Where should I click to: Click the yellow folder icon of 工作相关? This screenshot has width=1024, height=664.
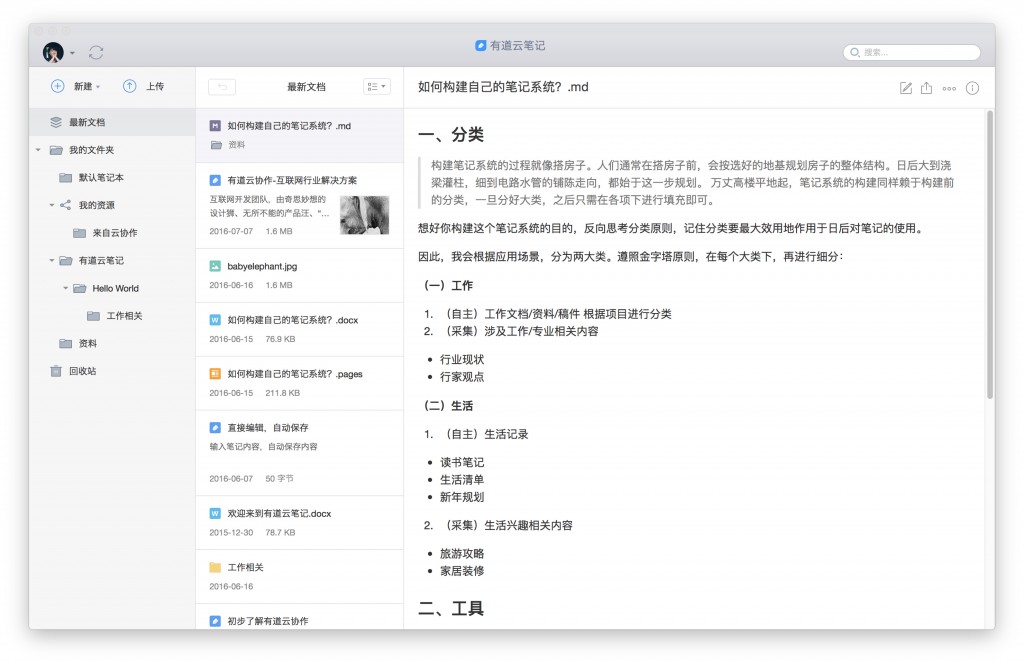215,567
